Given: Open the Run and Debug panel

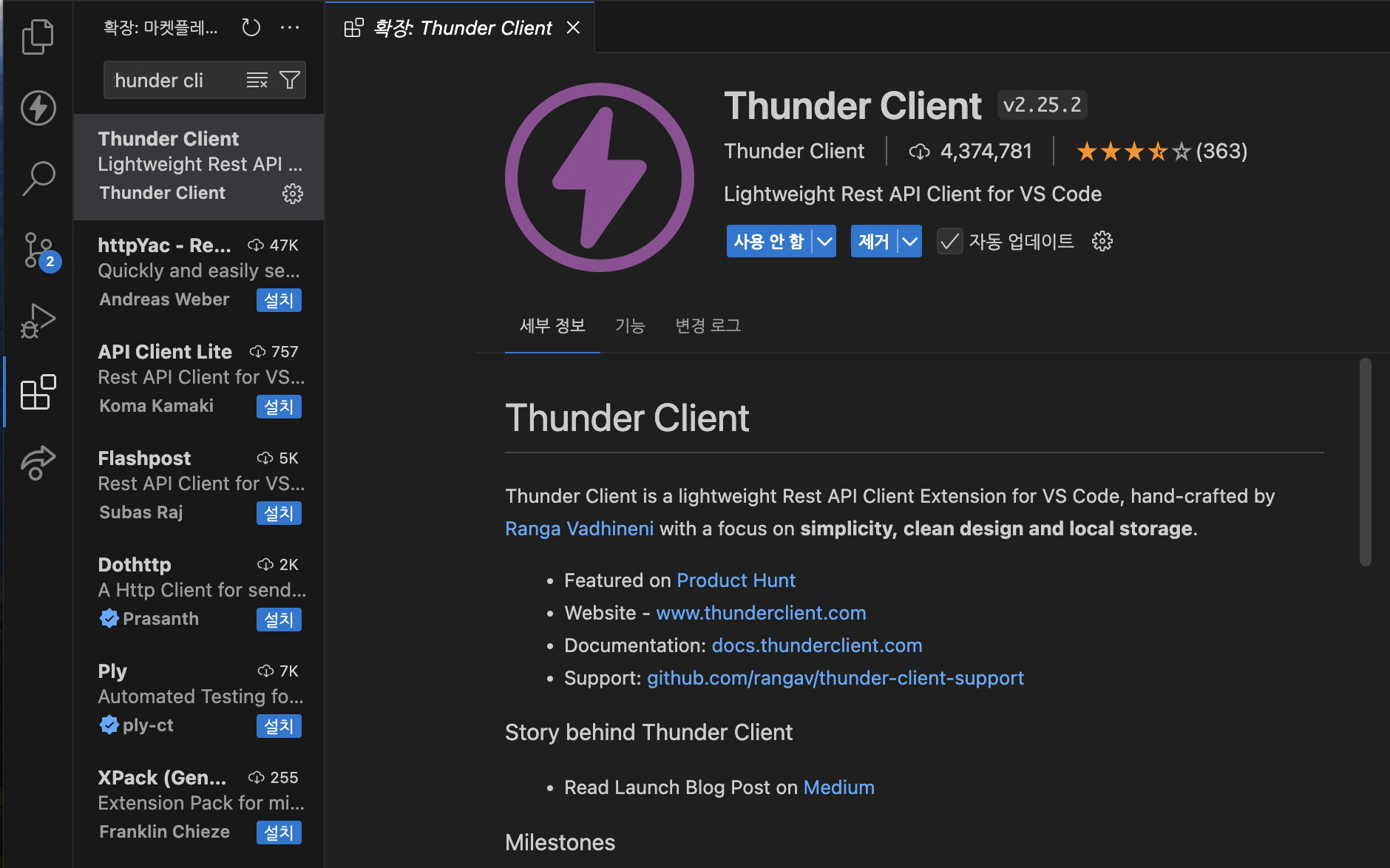Looking at the screenshot, I should coord(38,320).
